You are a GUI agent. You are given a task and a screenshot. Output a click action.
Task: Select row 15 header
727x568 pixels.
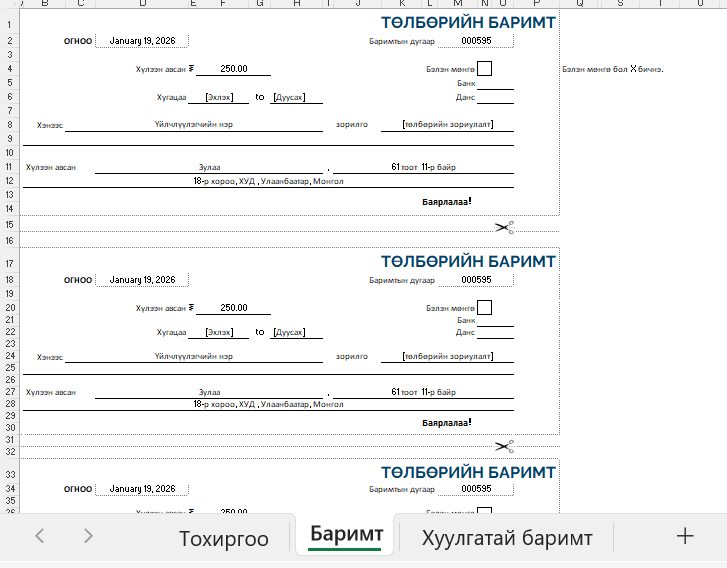click(x=8, y=225)
